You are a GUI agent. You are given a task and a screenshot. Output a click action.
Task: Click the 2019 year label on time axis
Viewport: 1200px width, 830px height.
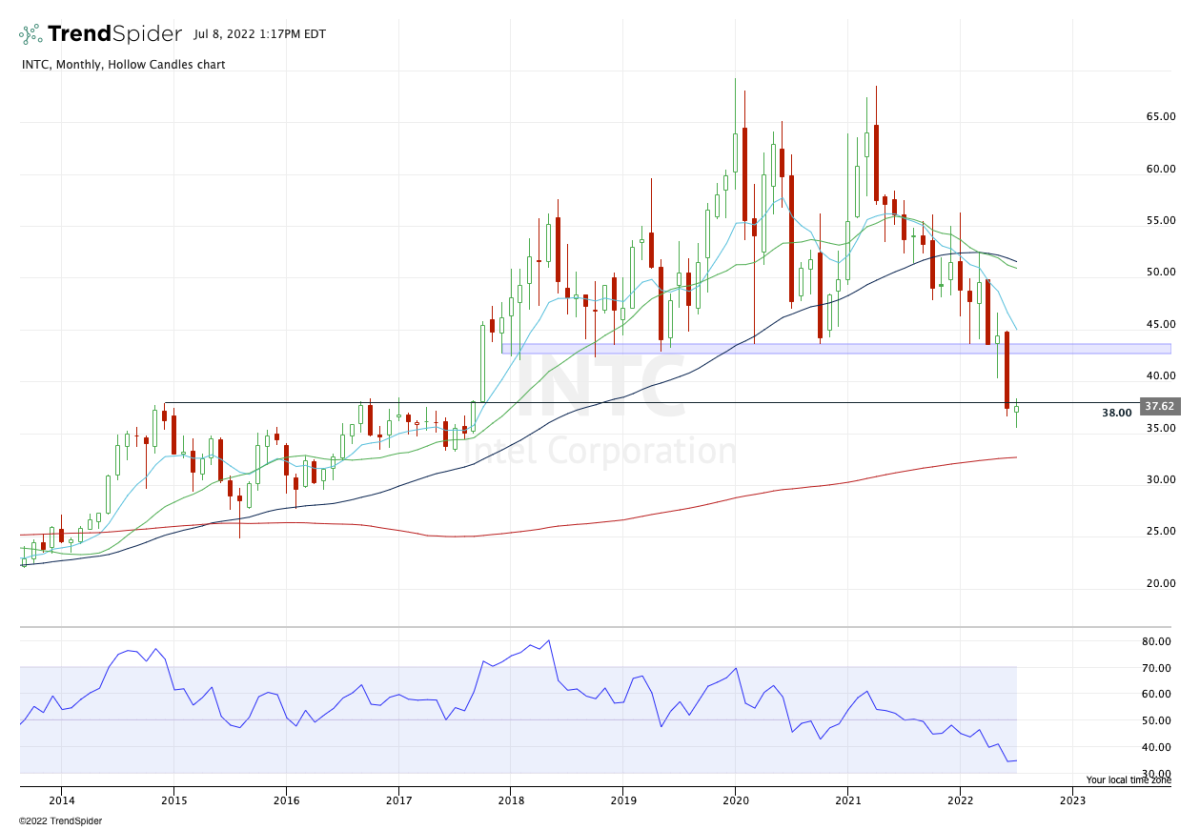[x=623, y=800]
